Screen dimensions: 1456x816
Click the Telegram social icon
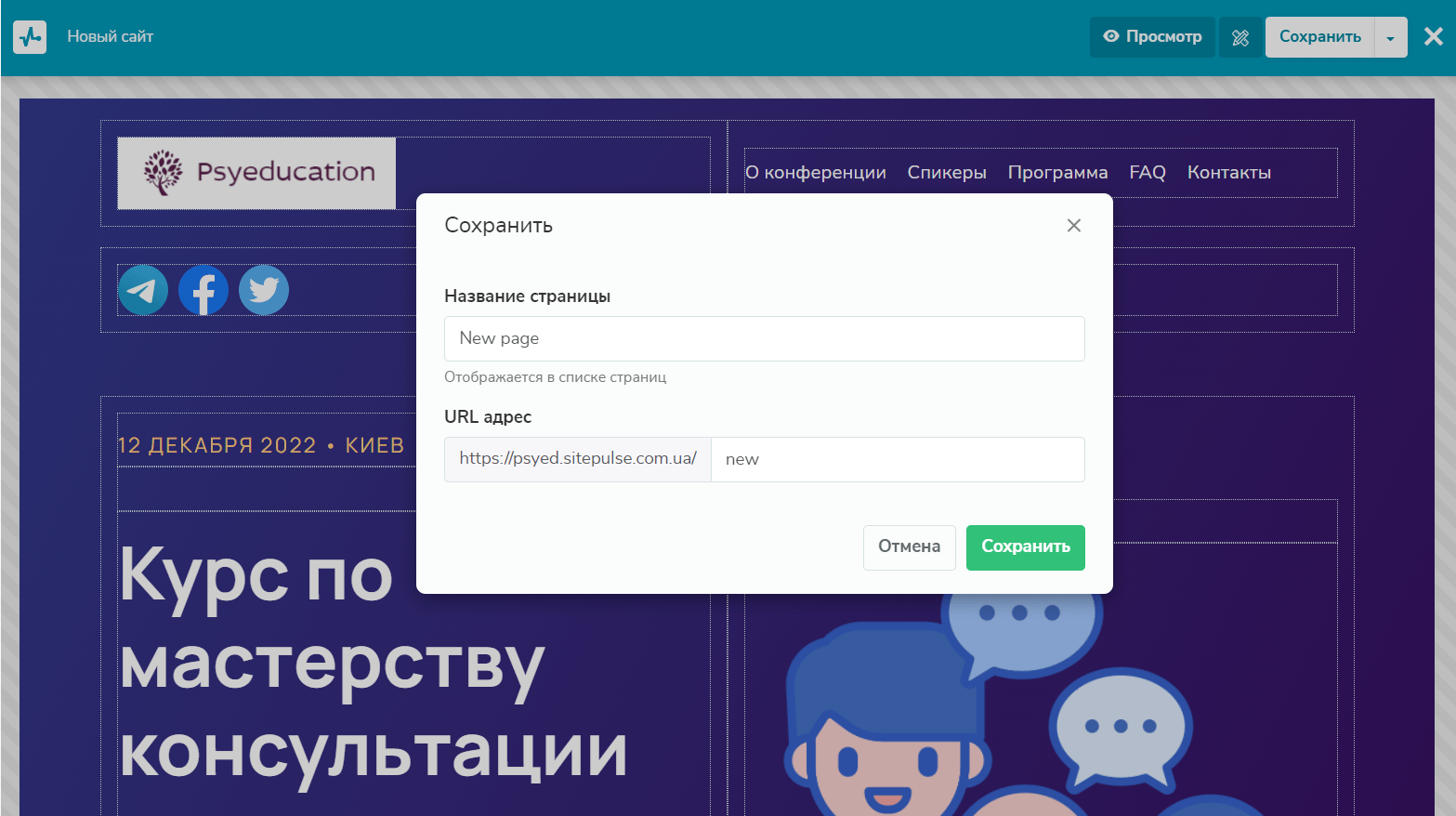tap(143, 290)
